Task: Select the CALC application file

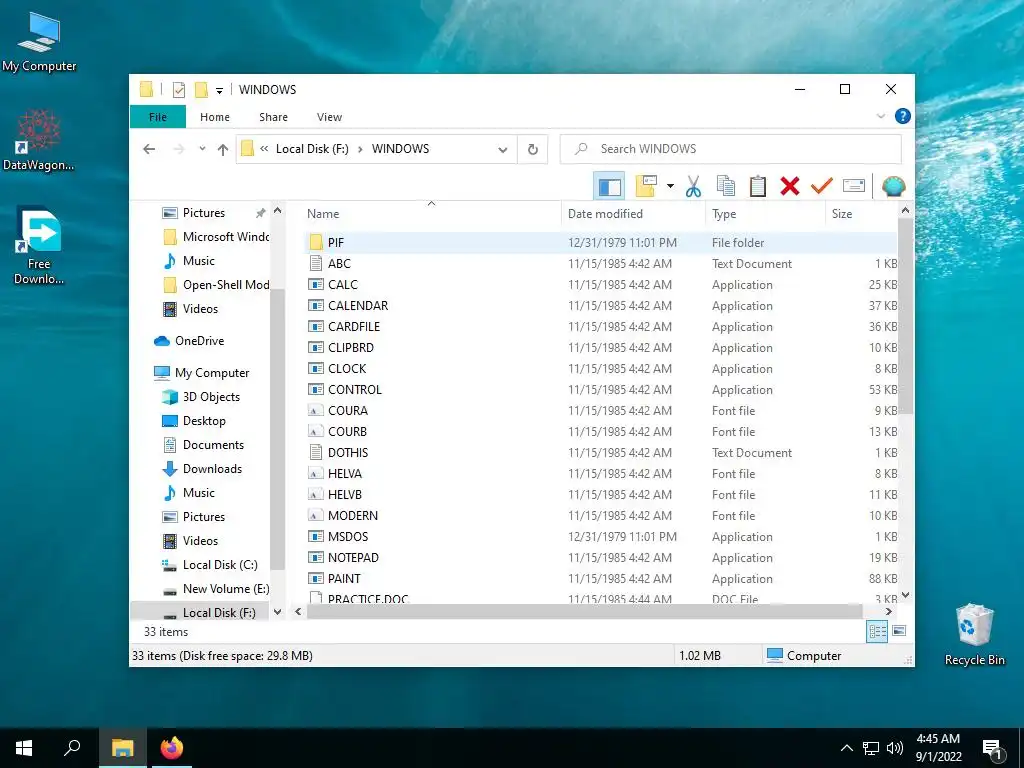Action: 601,285
